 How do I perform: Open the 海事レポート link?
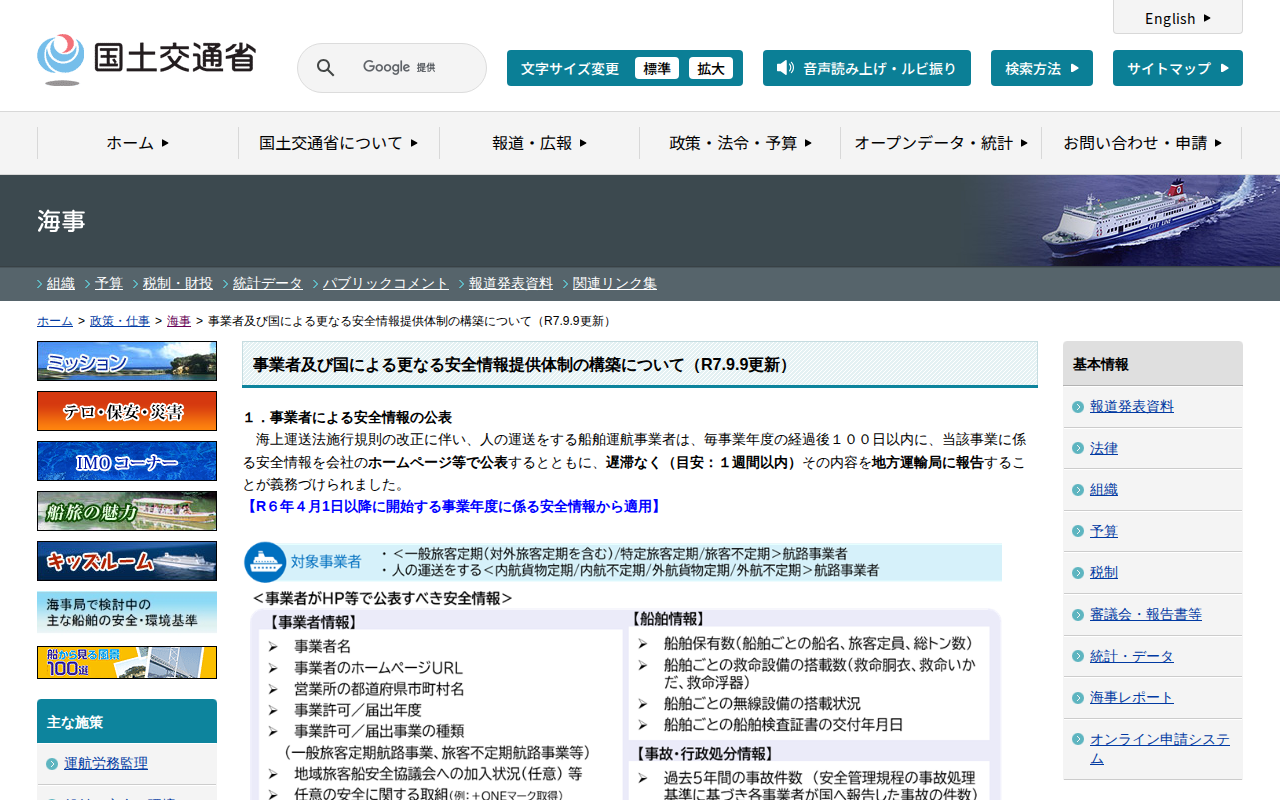click(1132, 698)
